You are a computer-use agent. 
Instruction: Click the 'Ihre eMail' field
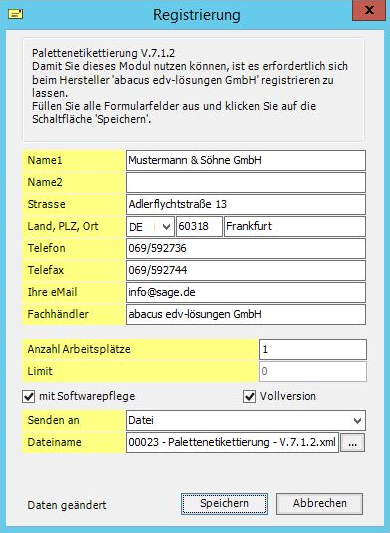pos(246,292)
